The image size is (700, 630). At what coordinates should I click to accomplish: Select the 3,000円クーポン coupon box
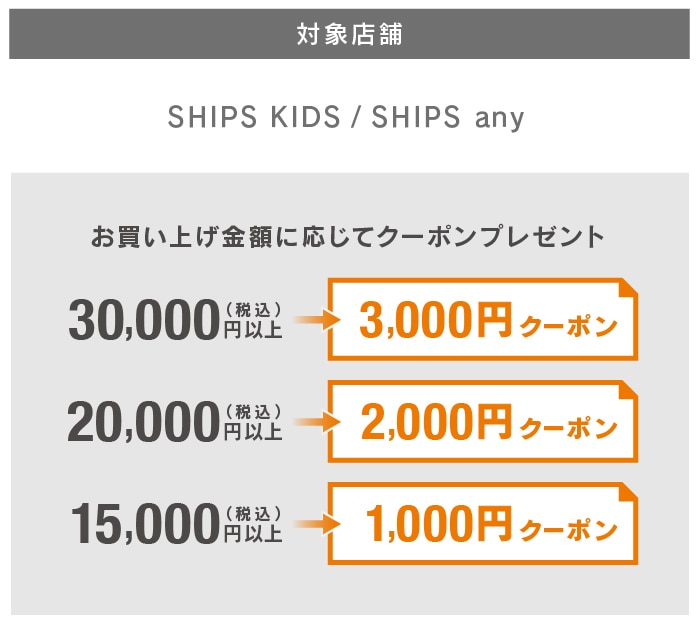482,320
